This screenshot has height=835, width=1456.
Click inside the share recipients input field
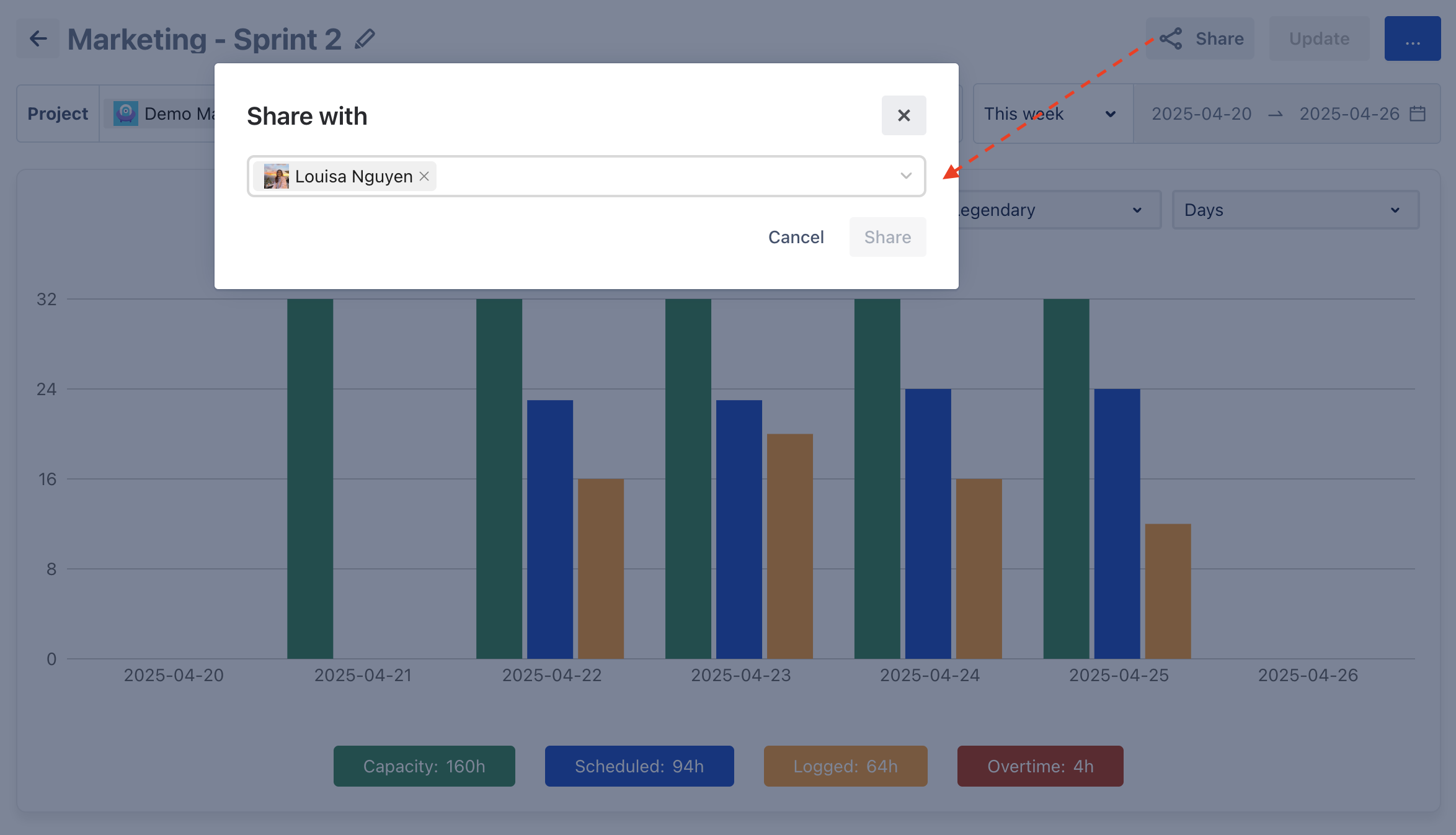click(586, 176)
